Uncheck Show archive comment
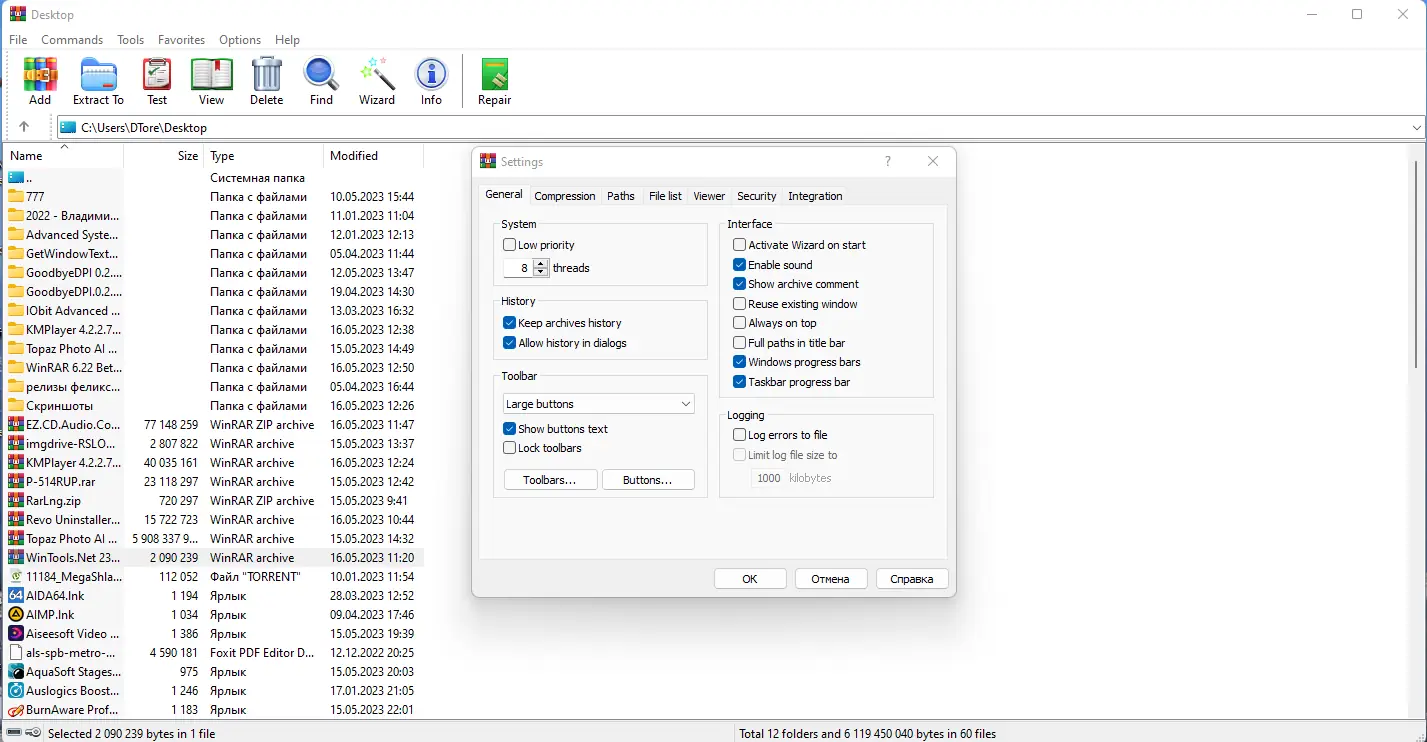Screen dimensions: 1427x742 coord(740,284)
